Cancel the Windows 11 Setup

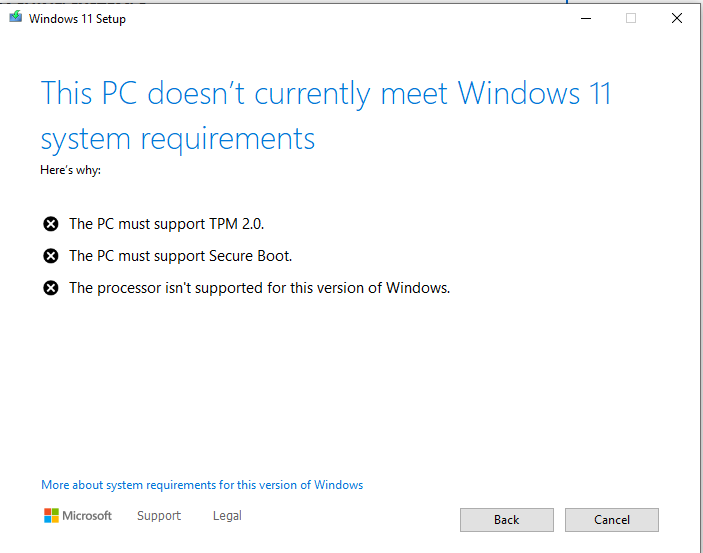click(612, 520)
